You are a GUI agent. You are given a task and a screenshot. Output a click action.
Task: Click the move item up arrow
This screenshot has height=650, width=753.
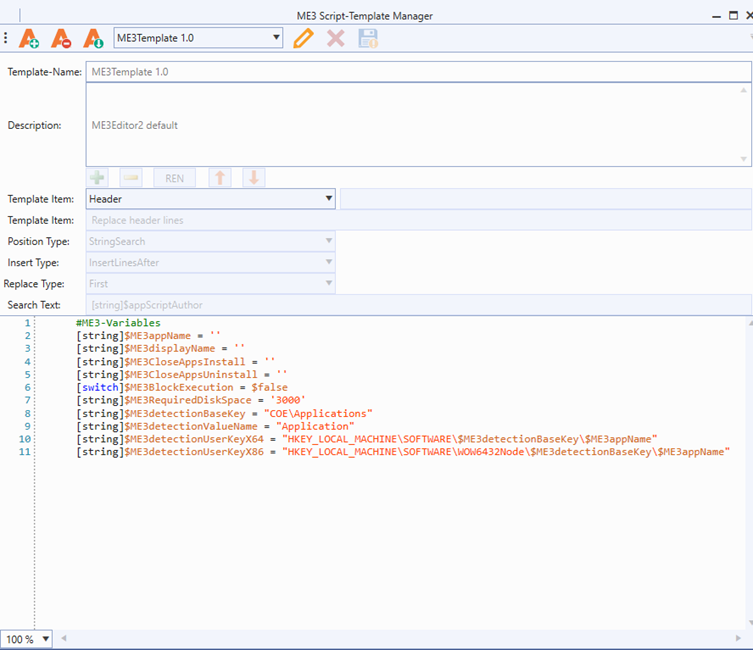coord(220,178)
